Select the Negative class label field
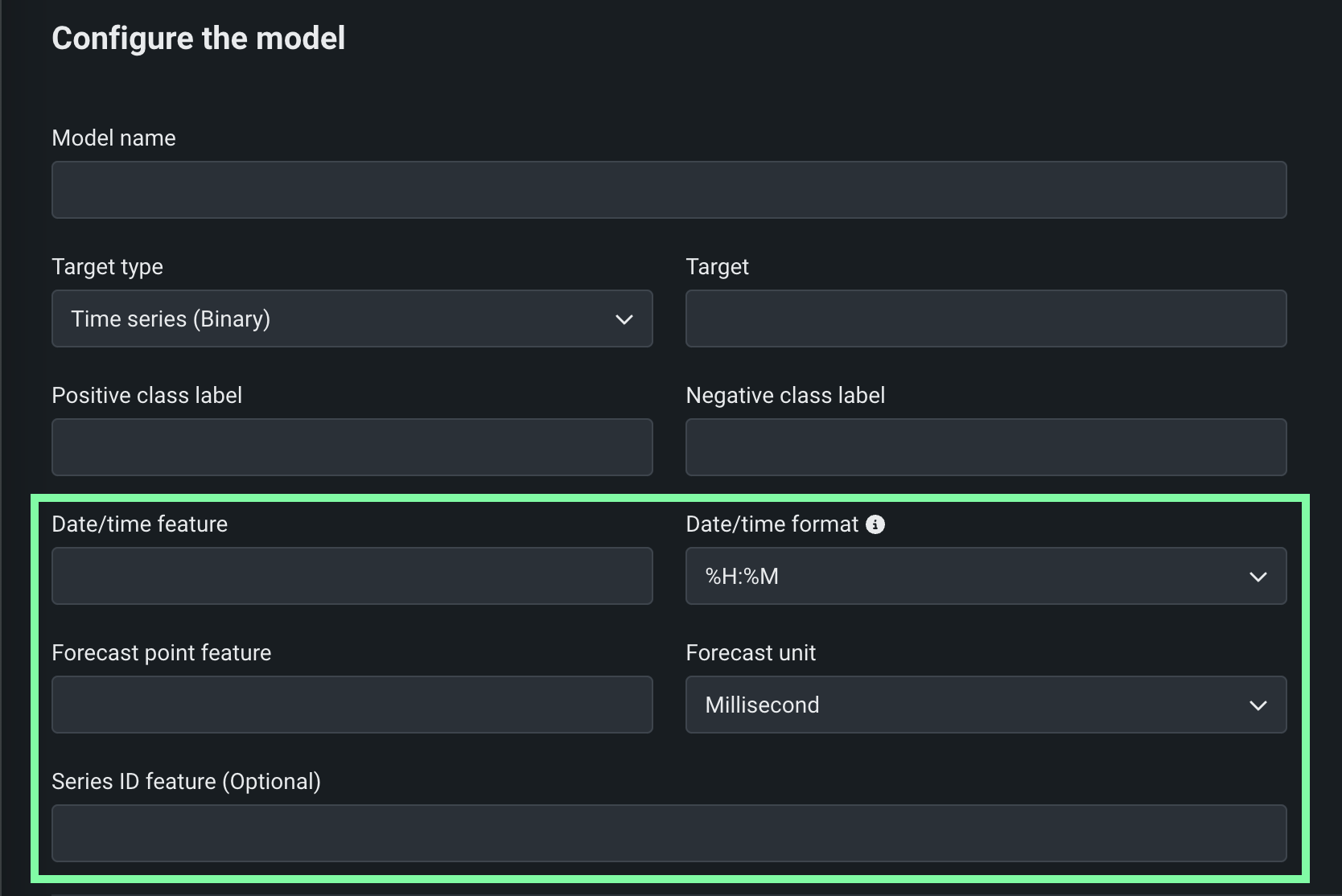 click(986, 447)
